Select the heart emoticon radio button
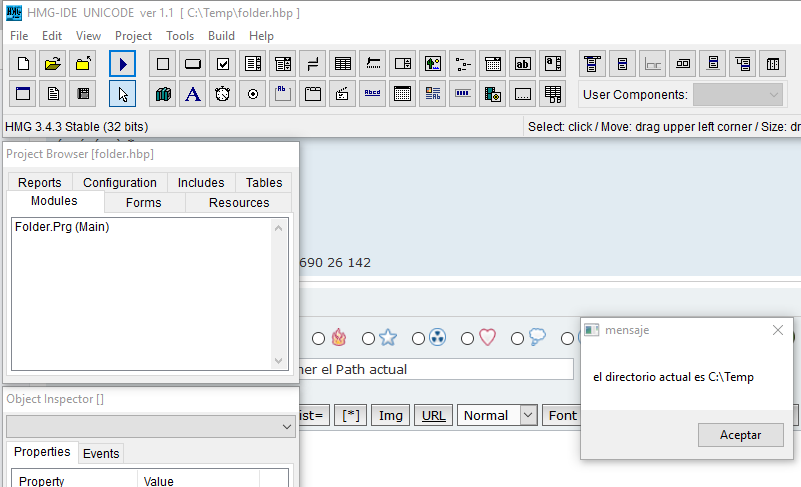801x487 pixels. point(467,339)
